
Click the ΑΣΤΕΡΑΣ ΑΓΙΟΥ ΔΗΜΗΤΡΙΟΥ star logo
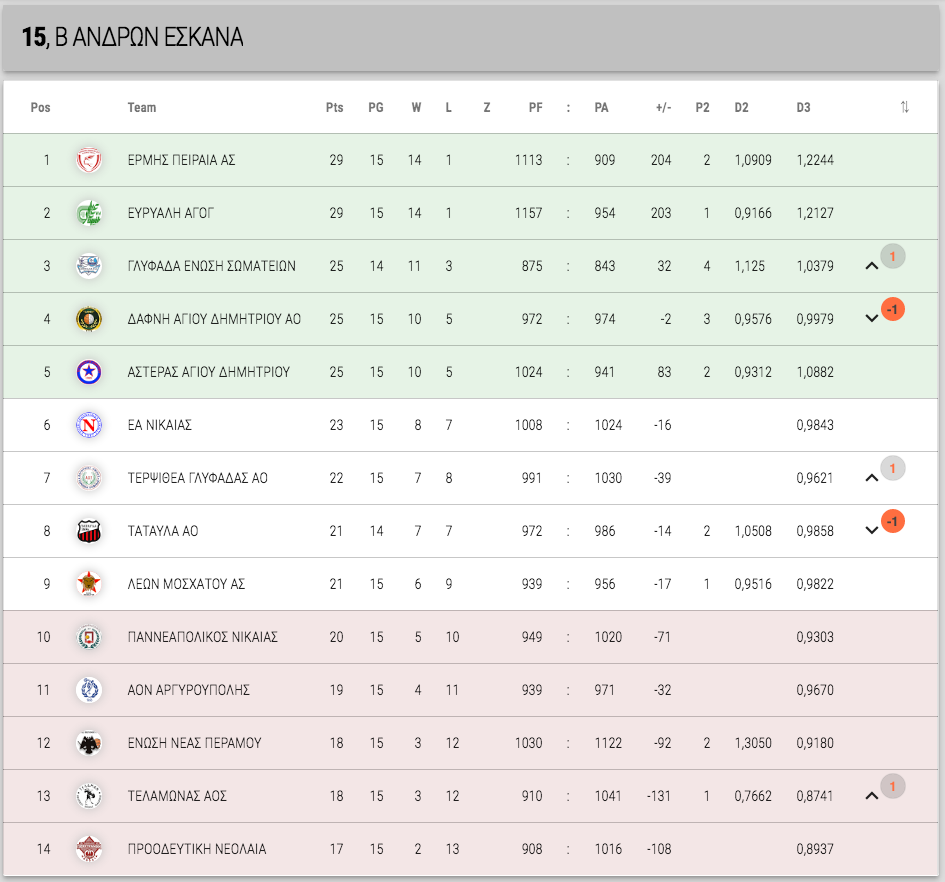(89, 372)
